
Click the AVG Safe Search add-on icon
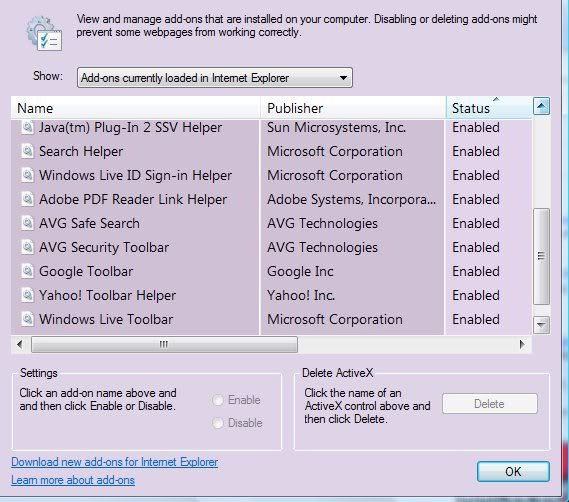[28, 223]
